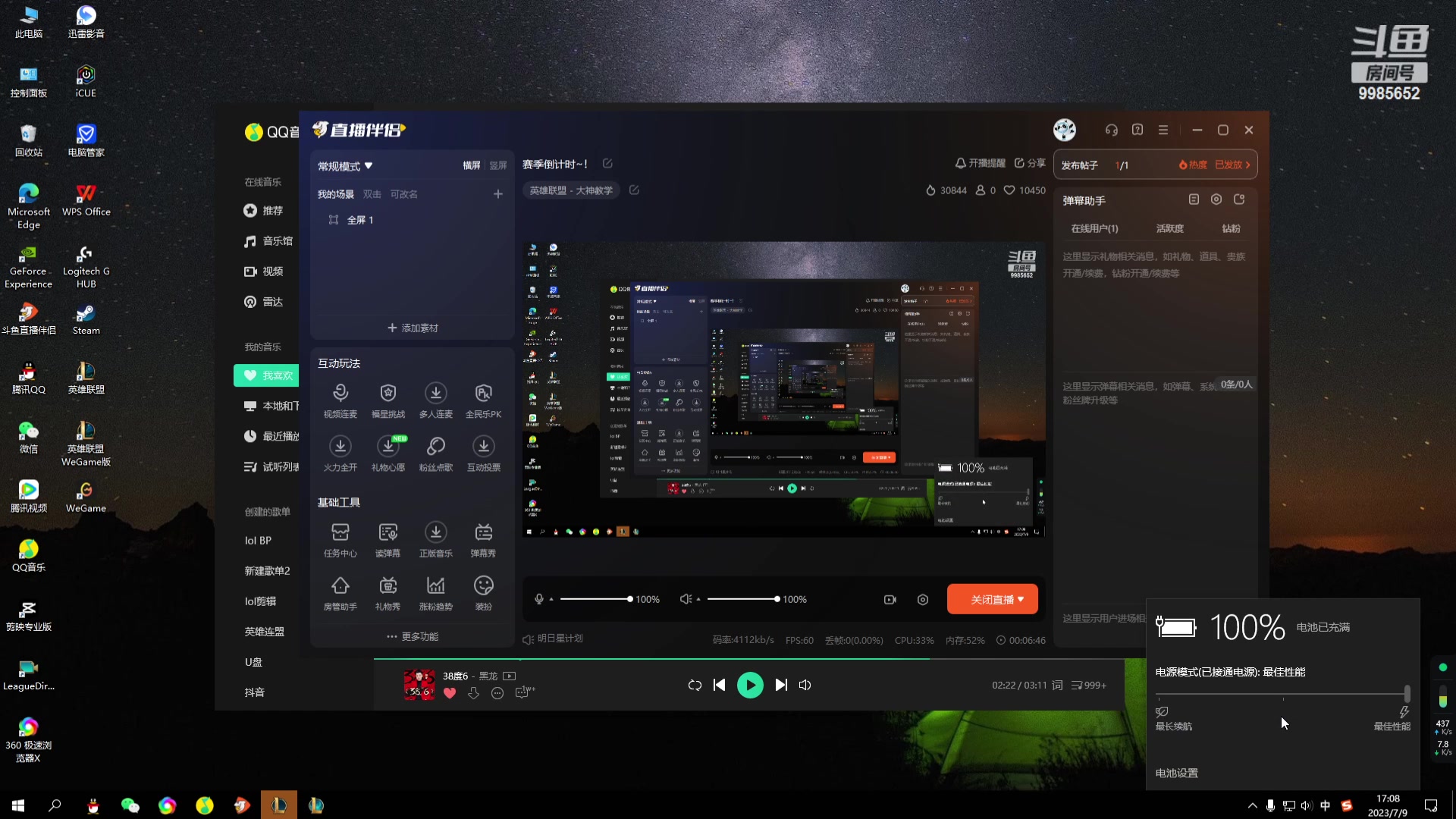Open 正版音乐 licensed music tool
This screenshot has height=819, width=1456.
(436, 540)
